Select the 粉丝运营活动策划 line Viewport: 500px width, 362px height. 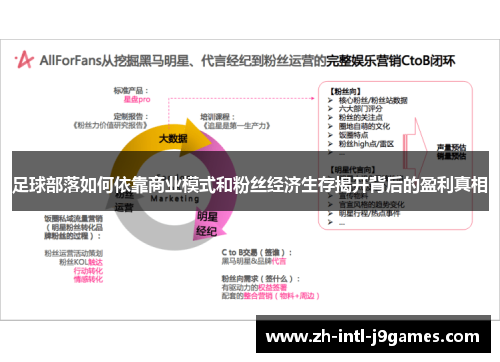point(74,253)
